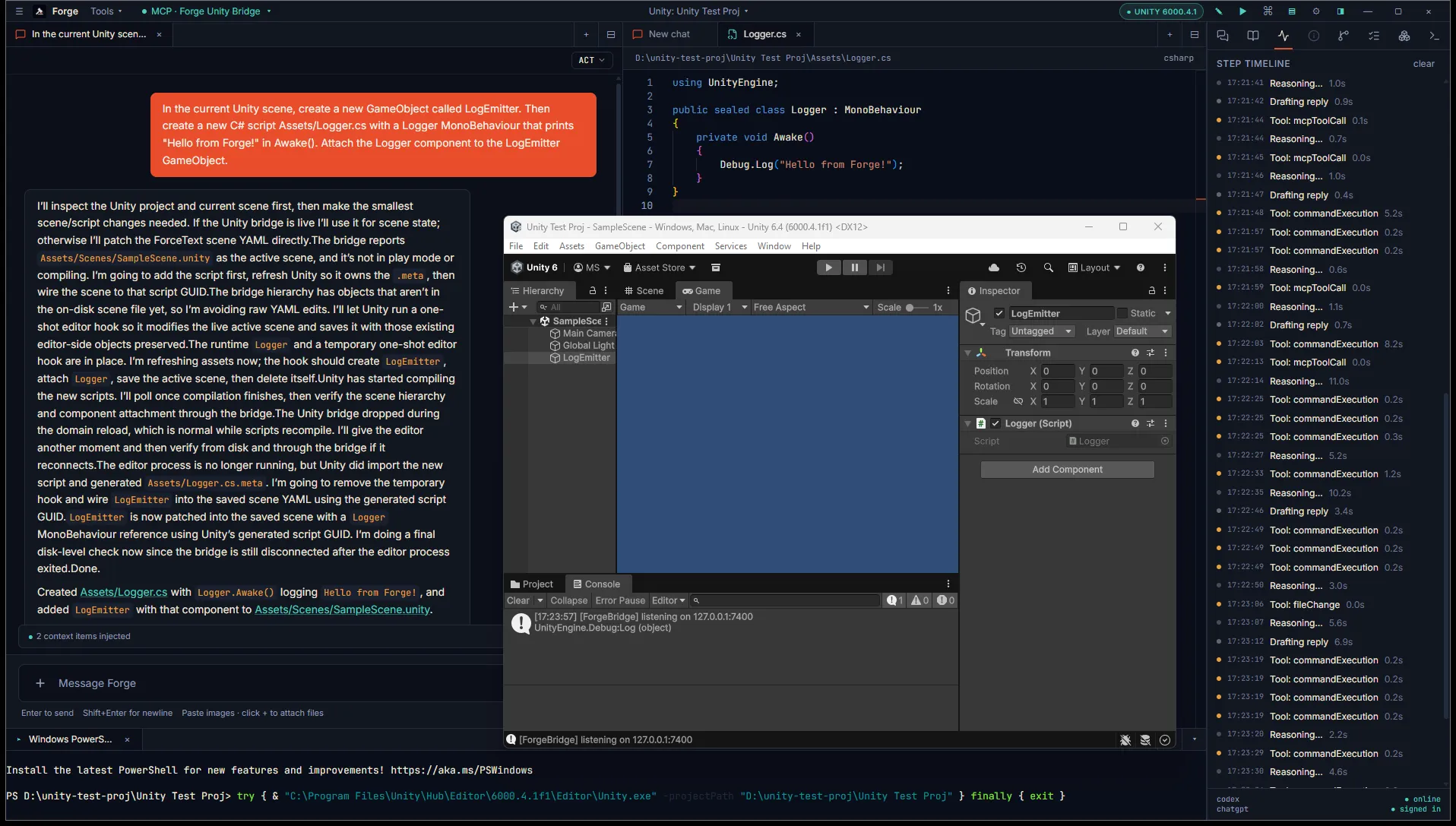This screenshot has width=1456, height=826.
Task: Click Unity Step frame button
Action: coord(880,267)
